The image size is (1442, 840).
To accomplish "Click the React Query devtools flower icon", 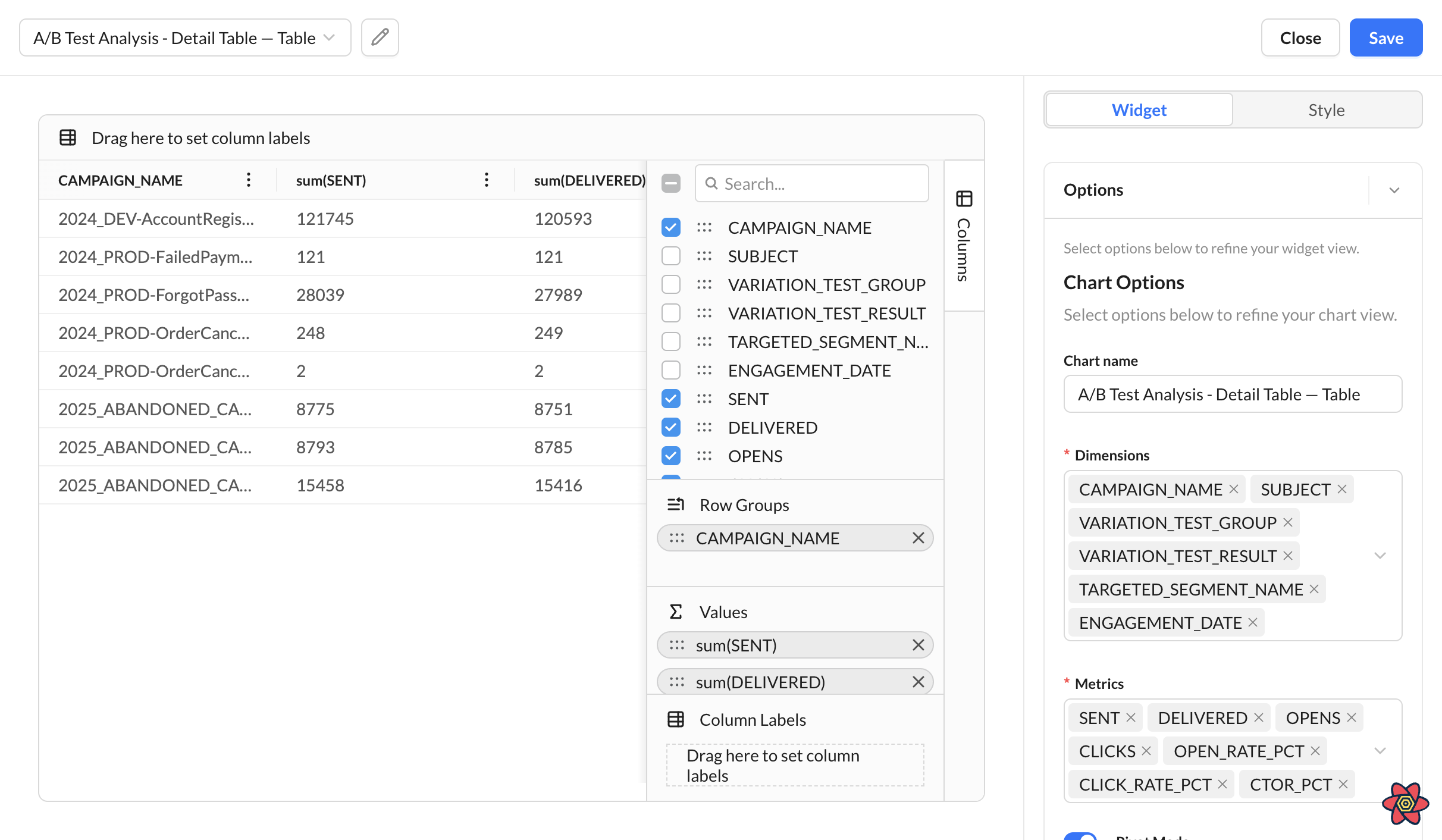I will click(x=1405, y=803).
